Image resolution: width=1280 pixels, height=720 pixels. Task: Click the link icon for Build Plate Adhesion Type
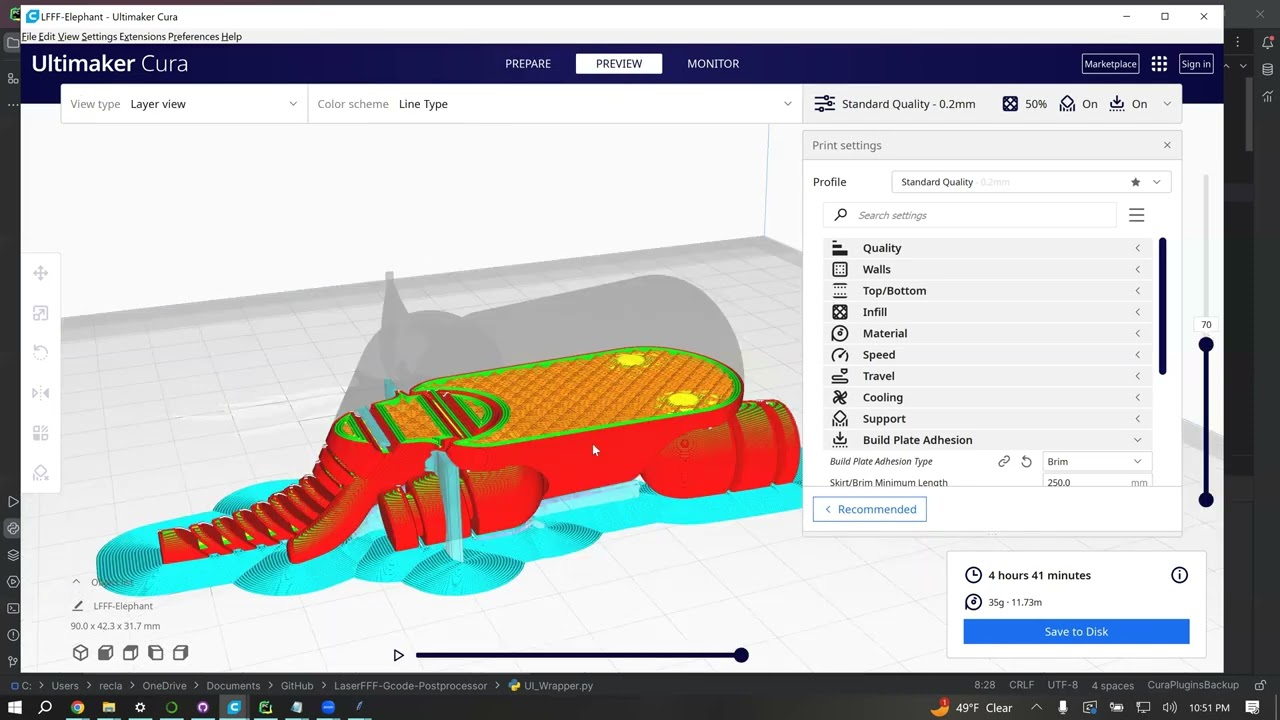[1004, 461]
